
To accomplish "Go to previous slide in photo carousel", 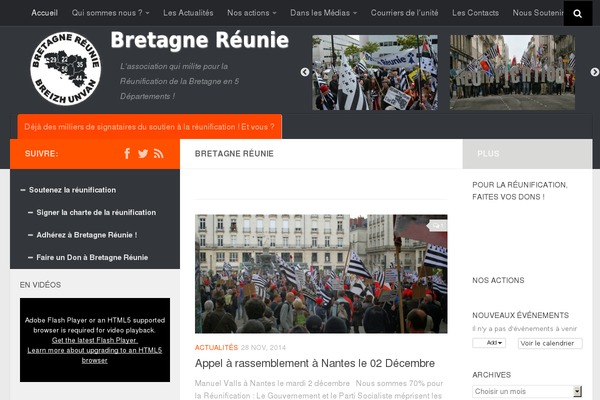I will (x=305, y=72).
